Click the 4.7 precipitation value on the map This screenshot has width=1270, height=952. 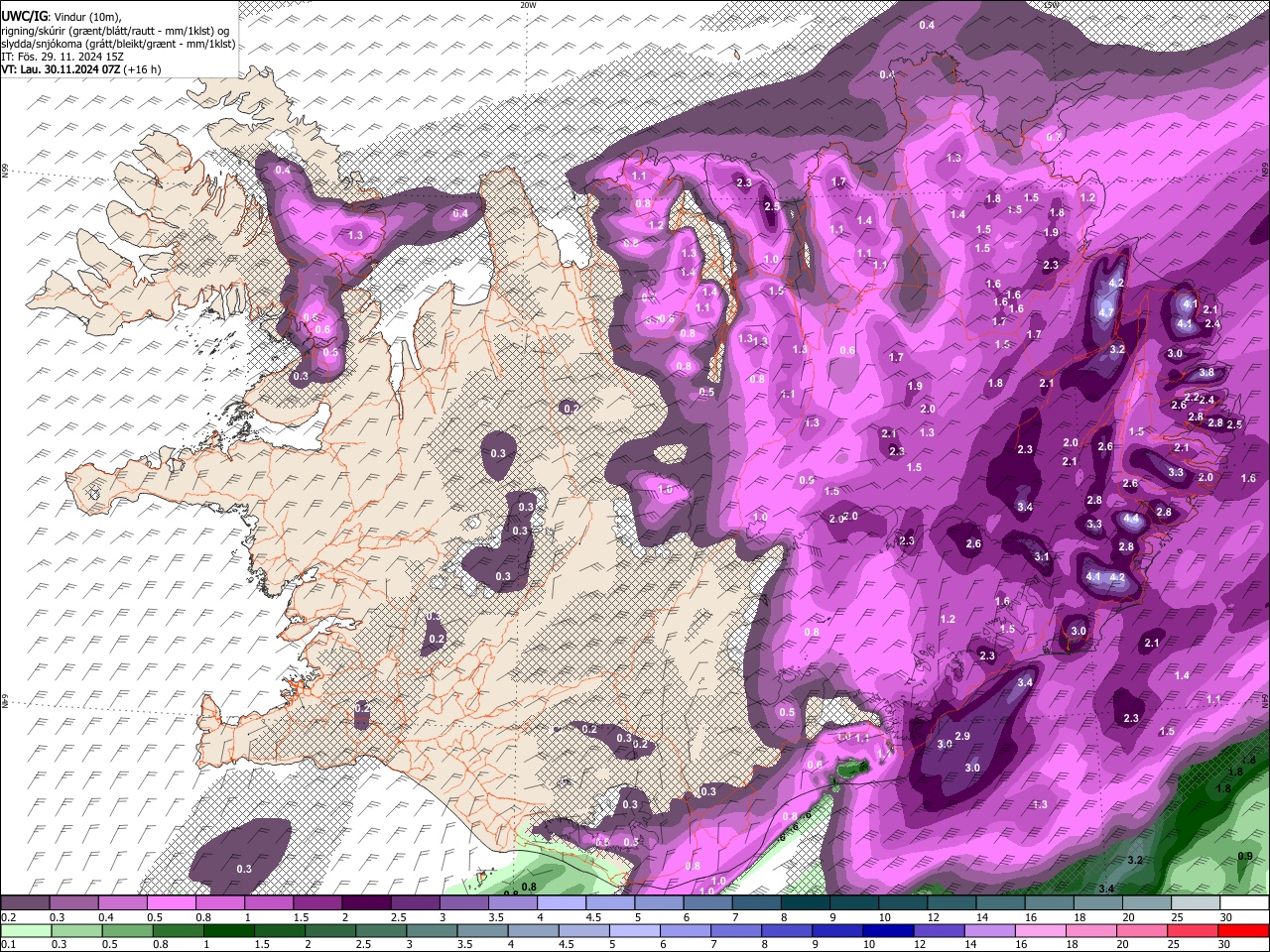click(1106, 312)
